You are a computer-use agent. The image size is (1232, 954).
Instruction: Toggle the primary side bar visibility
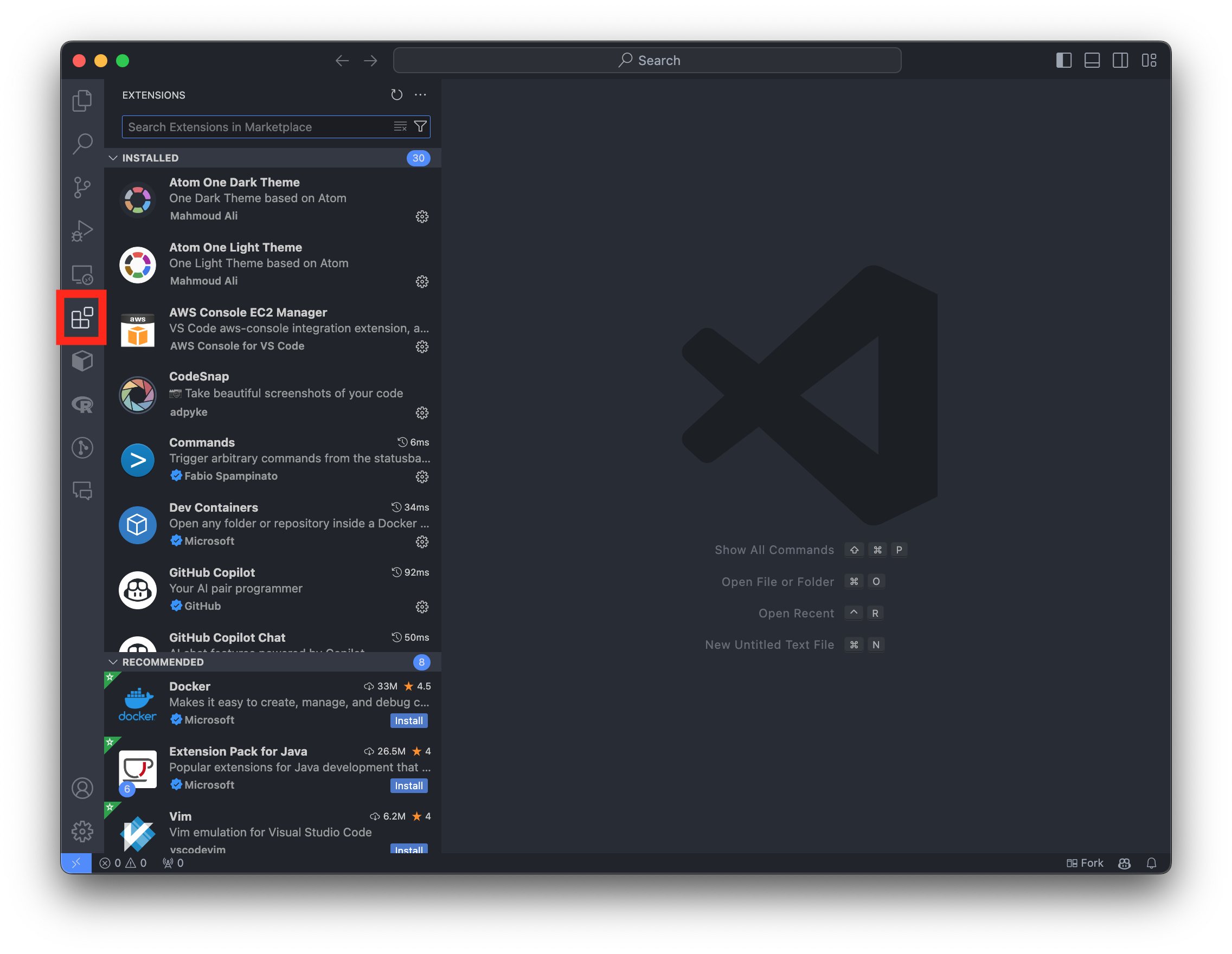pos(1063,60)
